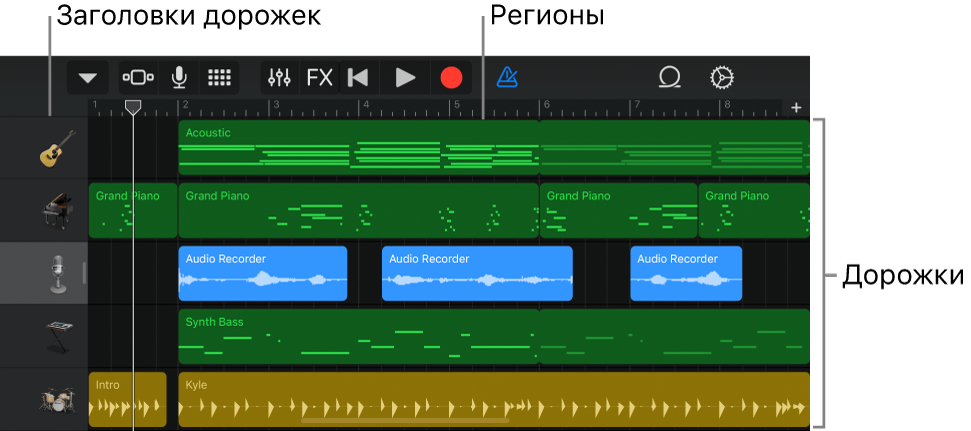The image size is (971, 431).
Task: Select the Kyle drummer region
Action: tap(494, 399)
